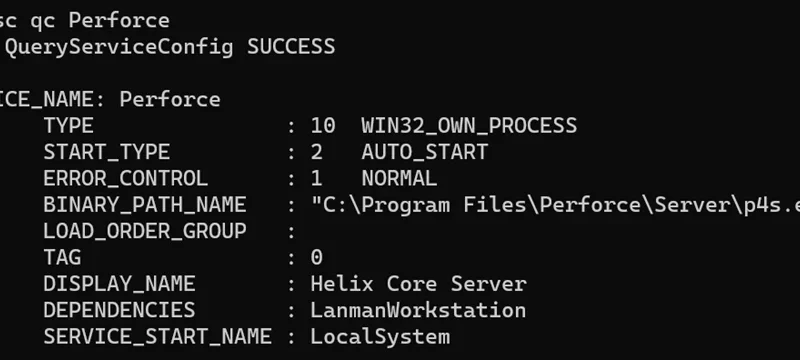
Task: Select the TYPE label
Action: pos(68,126)
